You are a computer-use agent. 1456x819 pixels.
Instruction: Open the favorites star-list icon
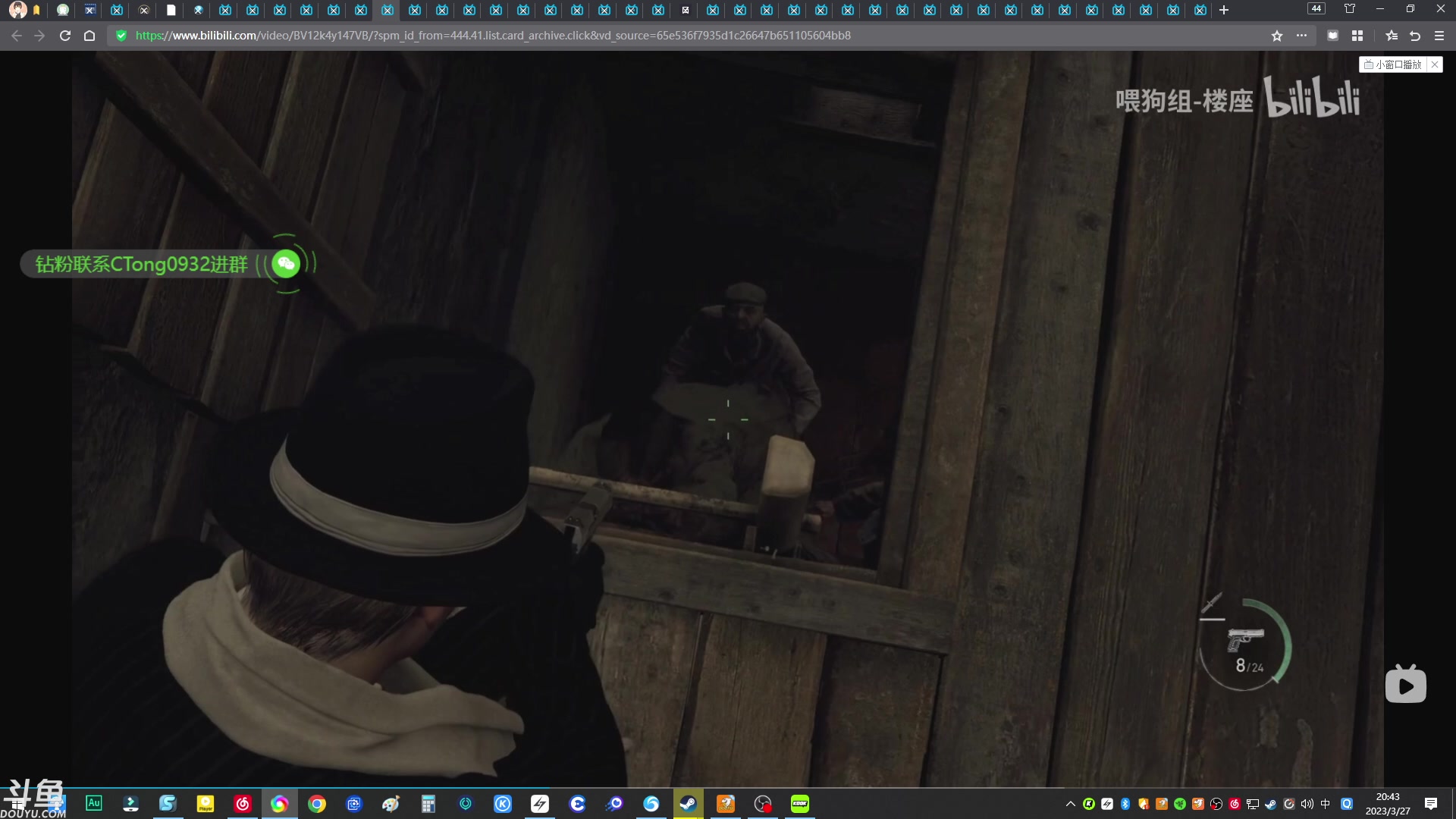(1391, 36)
